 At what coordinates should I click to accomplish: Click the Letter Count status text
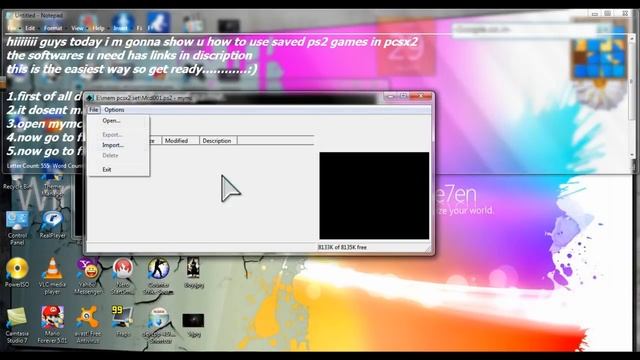point(28,166)
